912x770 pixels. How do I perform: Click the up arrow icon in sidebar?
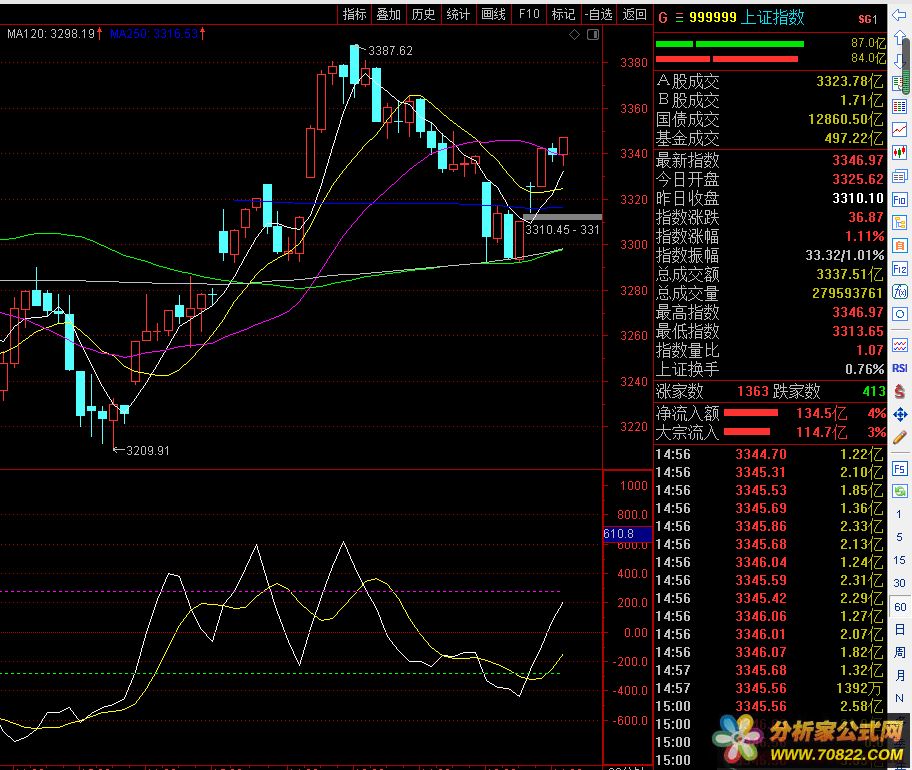point(899,38)
